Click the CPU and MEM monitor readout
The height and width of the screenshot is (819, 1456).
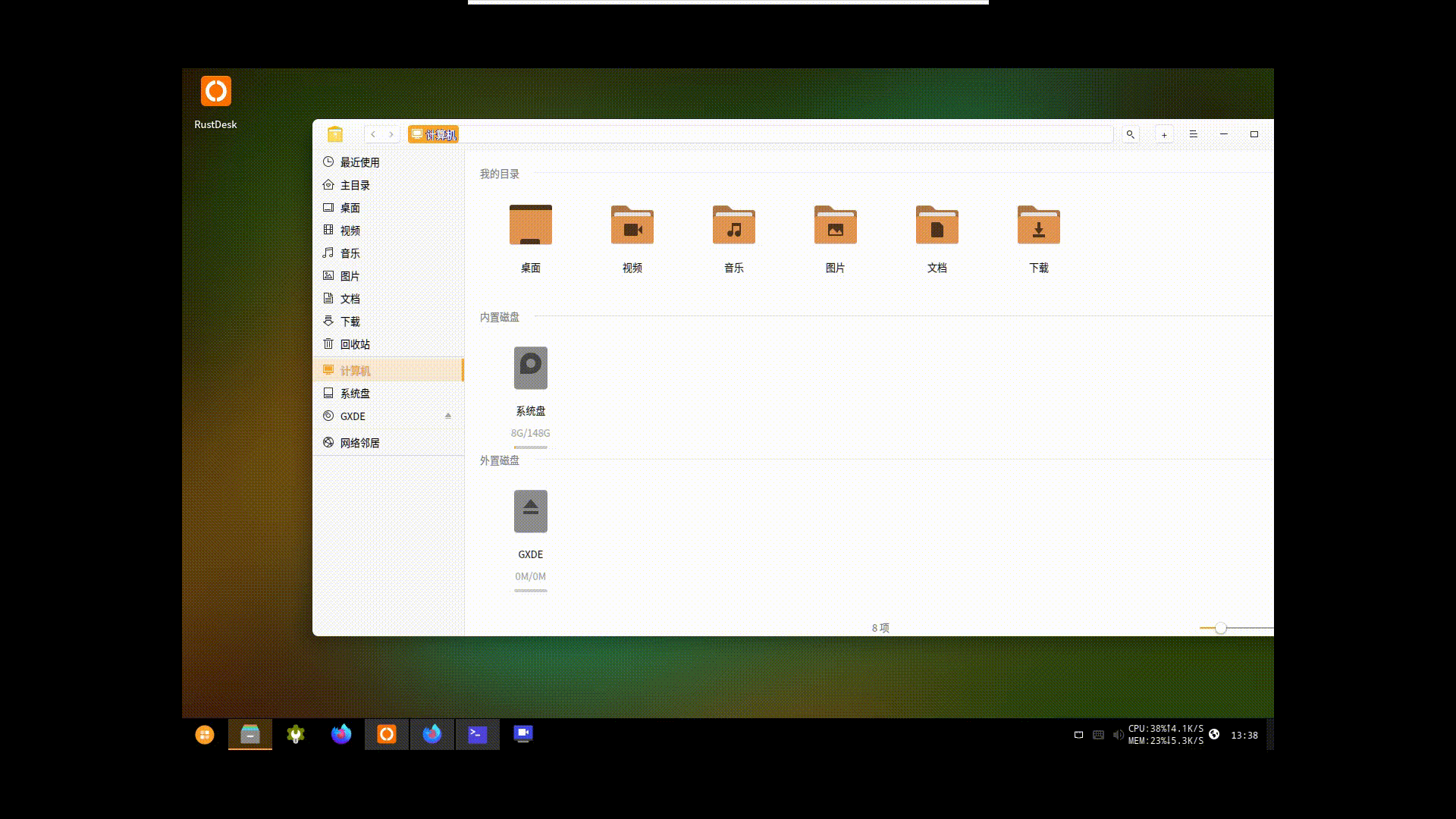coord(1166,735)
